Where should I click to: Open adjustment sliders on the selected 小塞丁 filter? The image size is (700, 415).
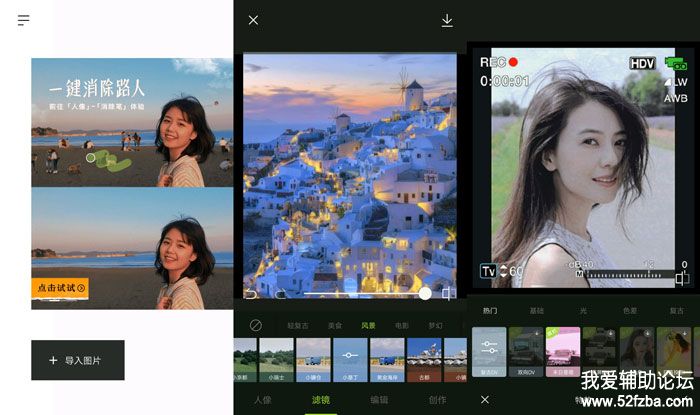tap(349, 355)
